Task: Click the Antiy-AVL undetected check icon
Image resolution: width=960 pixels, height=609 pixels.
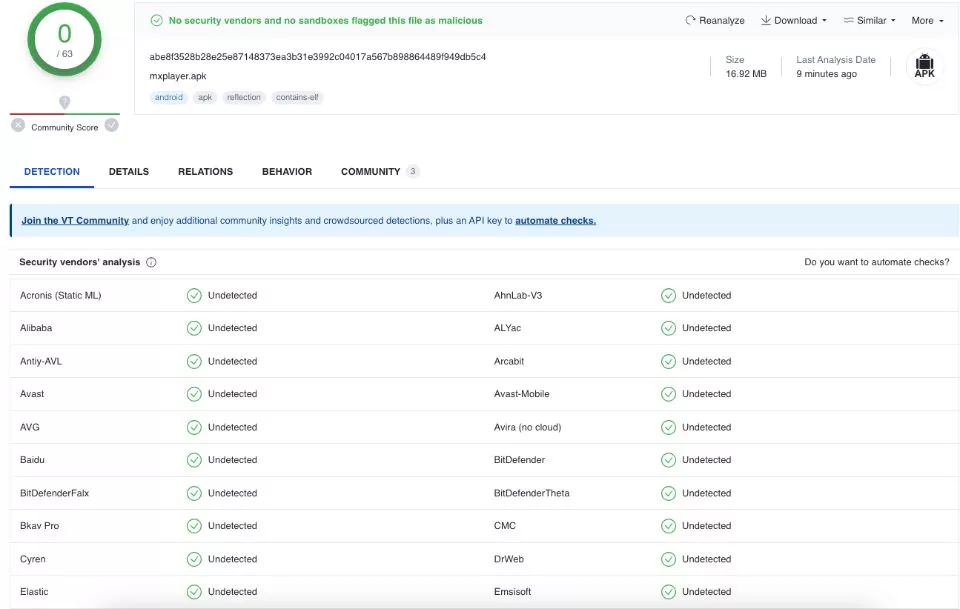Action: pos(194,362)
